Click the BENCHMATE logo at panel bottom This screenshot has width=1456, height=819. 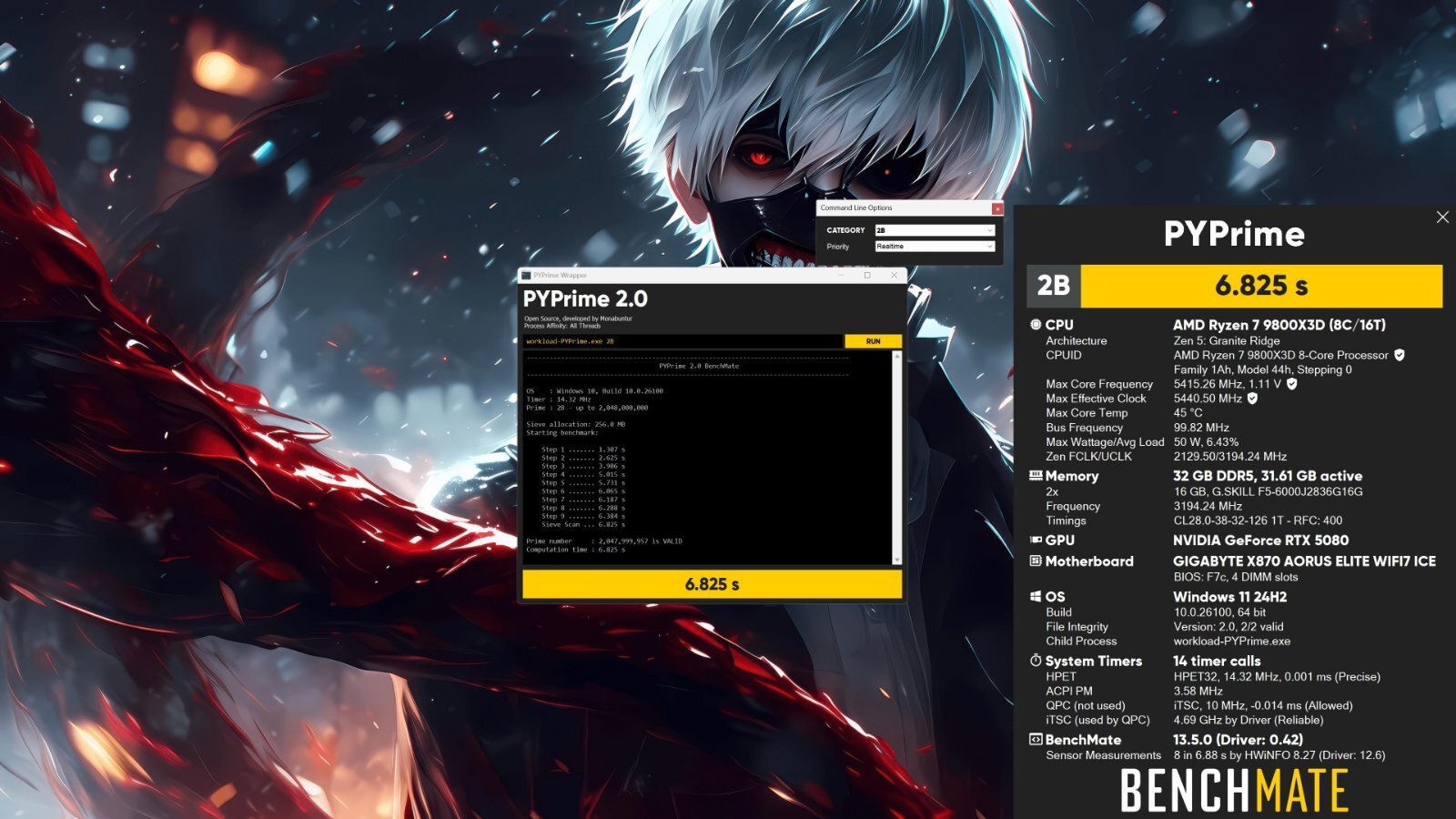(x=1234, y=790)
